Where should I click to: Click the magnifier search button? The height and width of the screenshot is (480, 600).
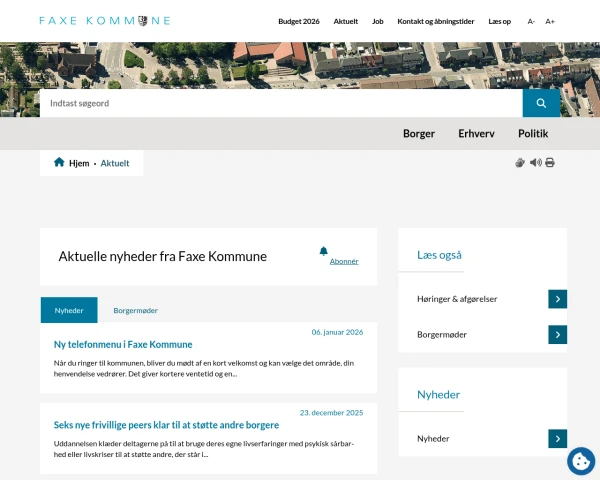(541, 103)
